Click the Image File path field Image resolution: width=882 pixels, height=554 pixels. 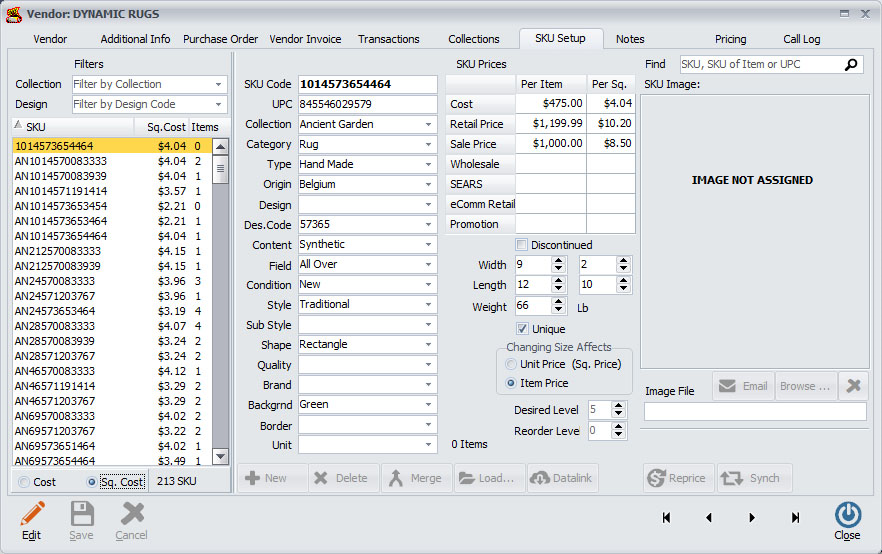coord(755,412)
